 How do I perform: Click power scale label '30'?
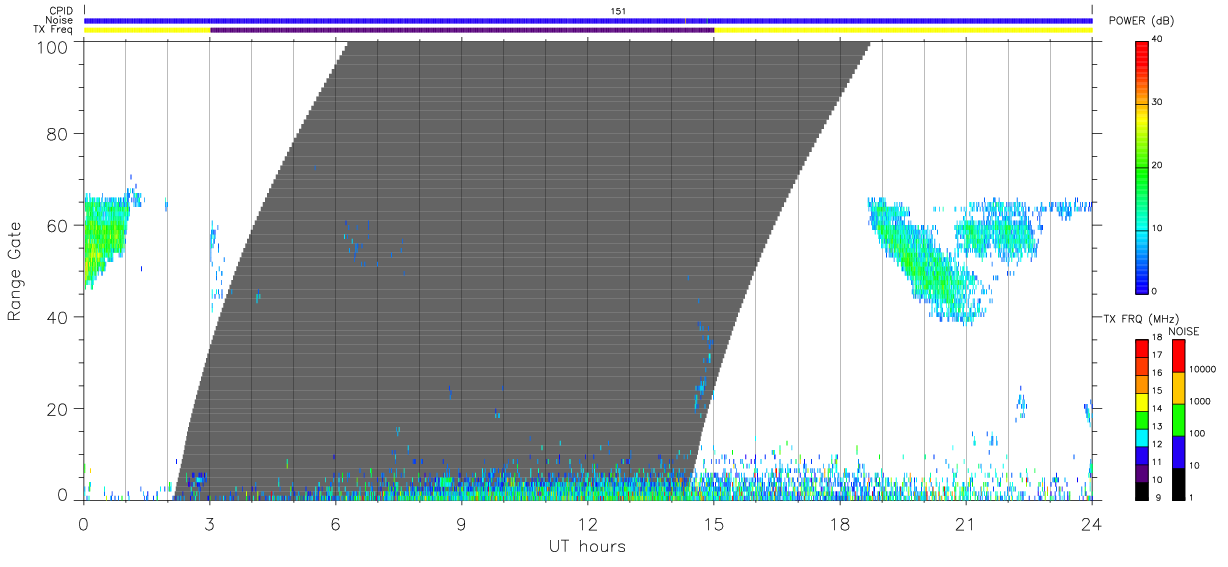(1157, 102)
